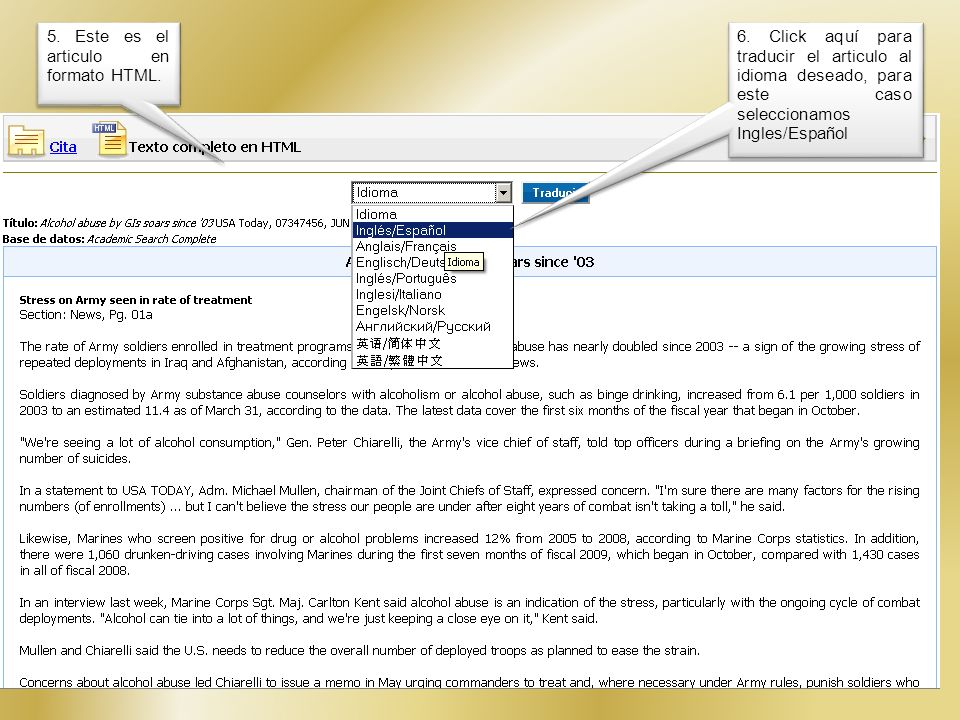
Task: Pick 英语/简体中文 simplified Chinese option
Action: [433, 343]
